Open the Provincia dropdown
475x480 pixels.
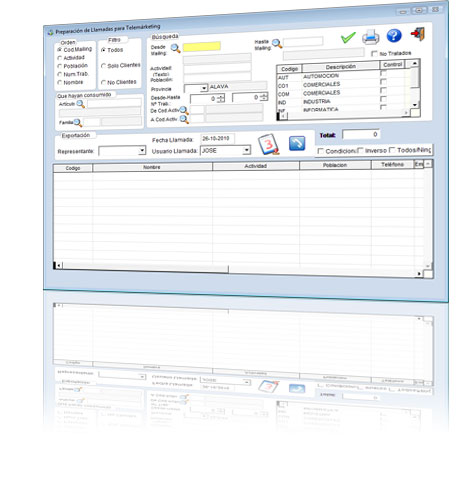204,88
